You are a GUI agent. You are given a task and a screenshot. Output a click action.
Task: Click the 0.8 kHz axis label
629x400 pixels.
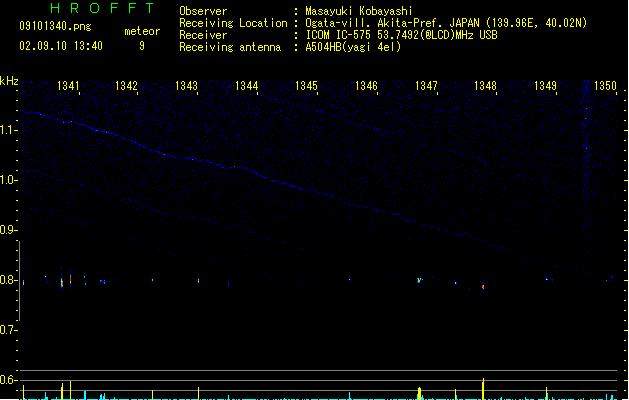click(x=8, y=280)
